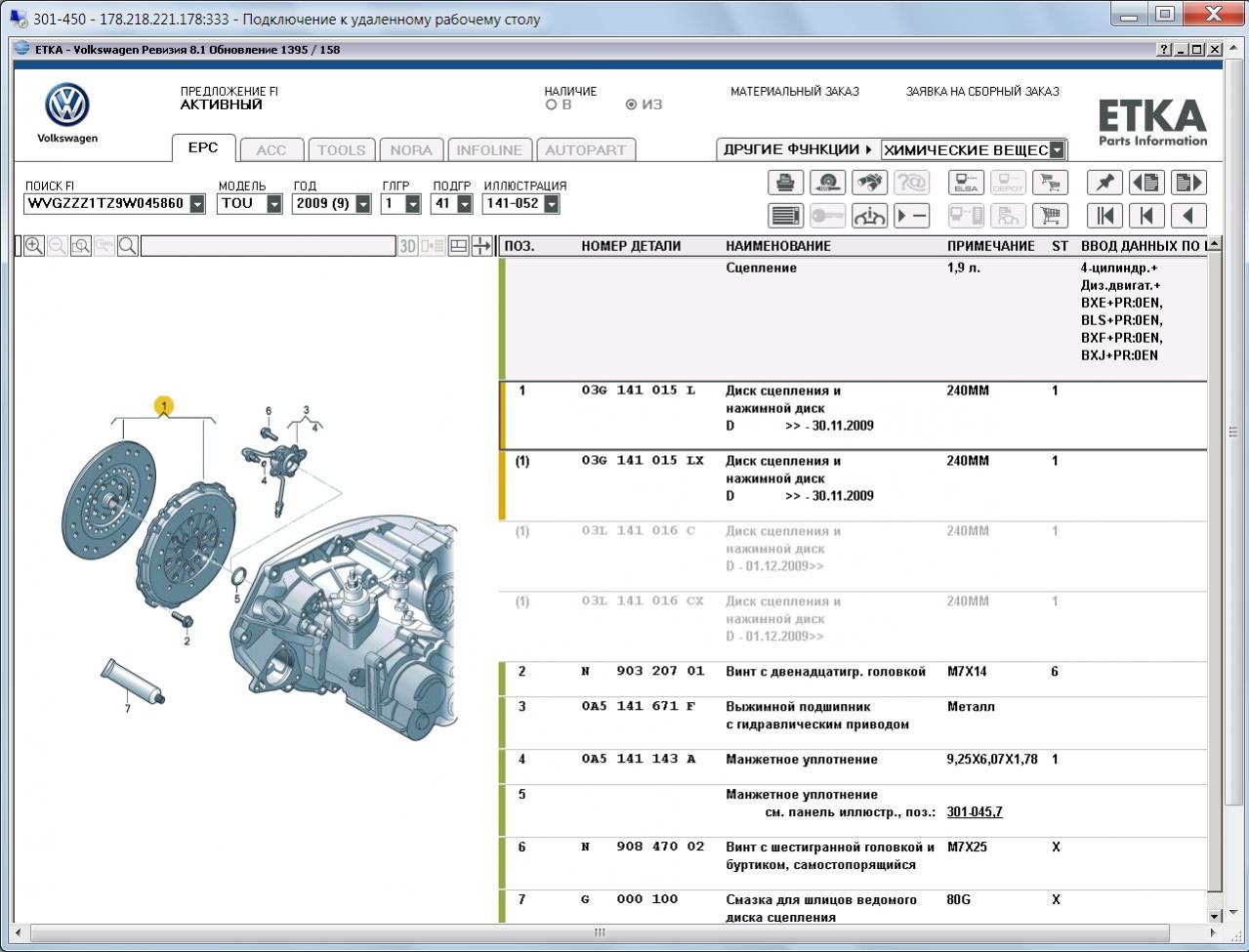Select the 'В' availability radio button
1249x952 pixels.
tap(552, 105)
